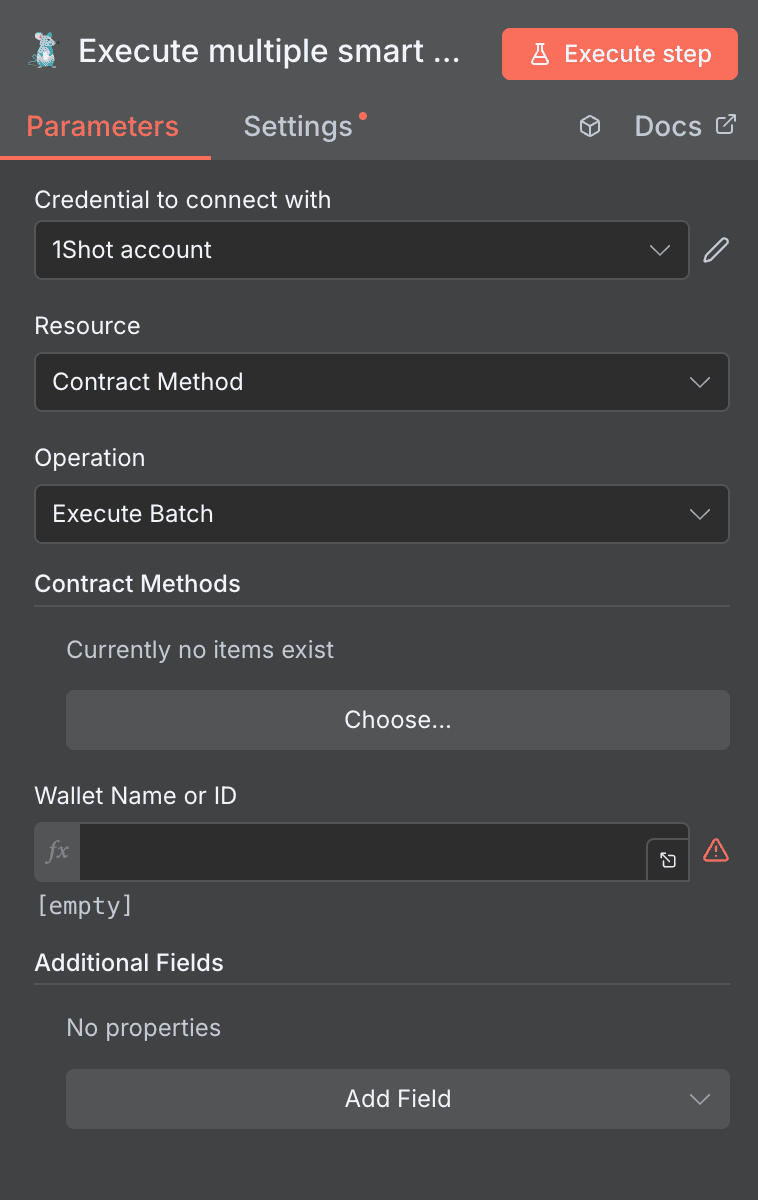
Task: Click the Contract Methods section header
Action: click(137, 584)
